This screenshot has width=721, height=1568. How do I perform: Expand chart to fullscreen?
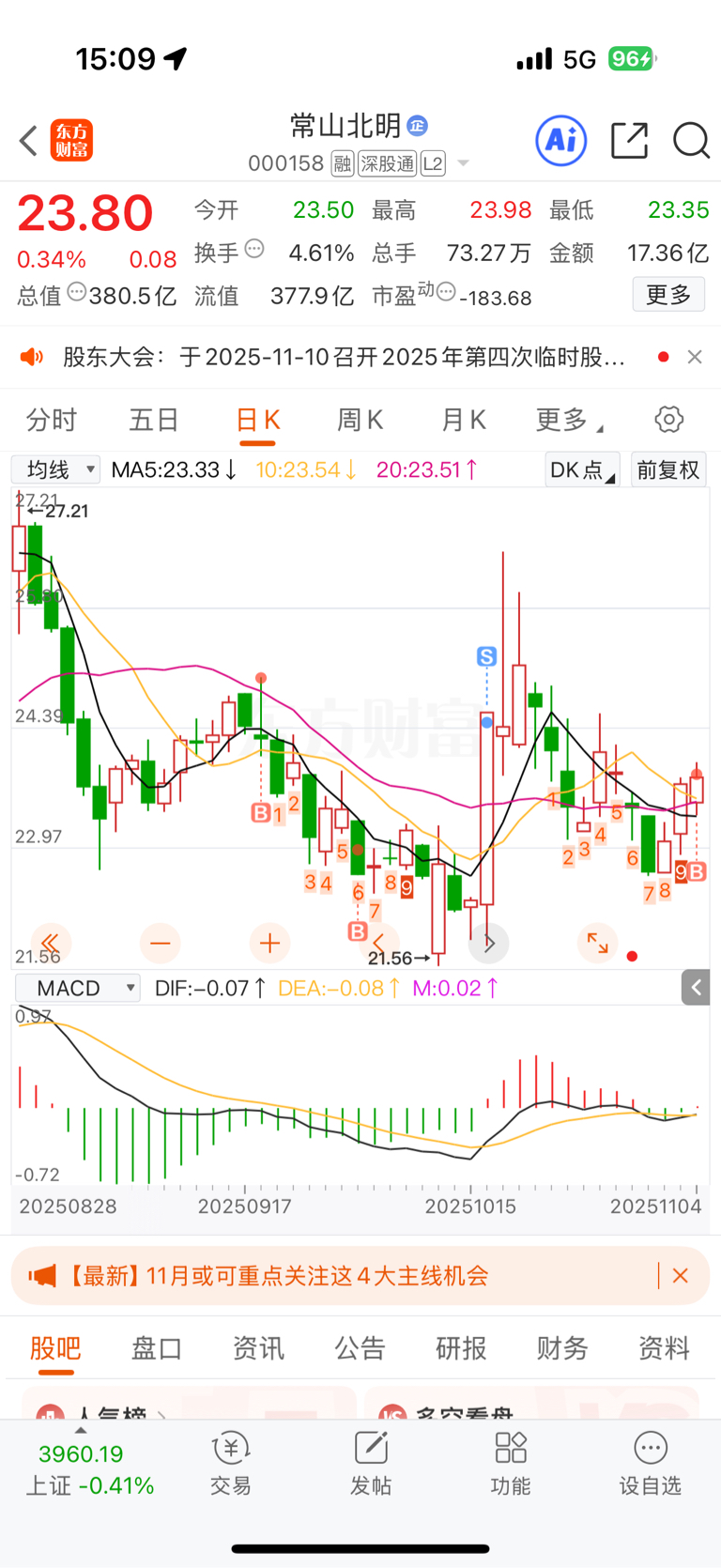tap(598, 943)
